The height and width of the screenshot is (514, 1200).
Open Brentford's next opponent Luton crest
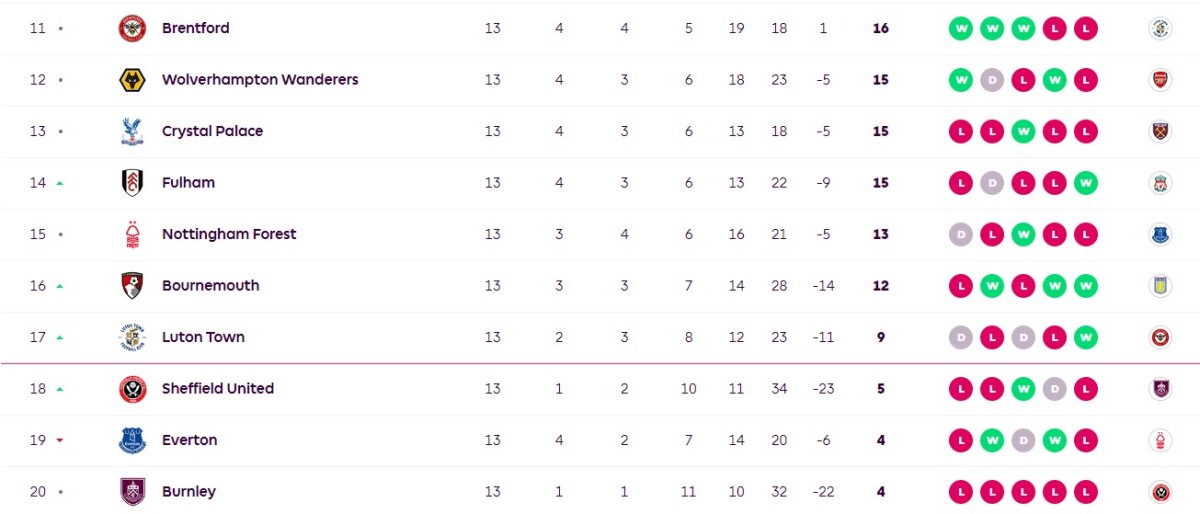(1160, 29)
